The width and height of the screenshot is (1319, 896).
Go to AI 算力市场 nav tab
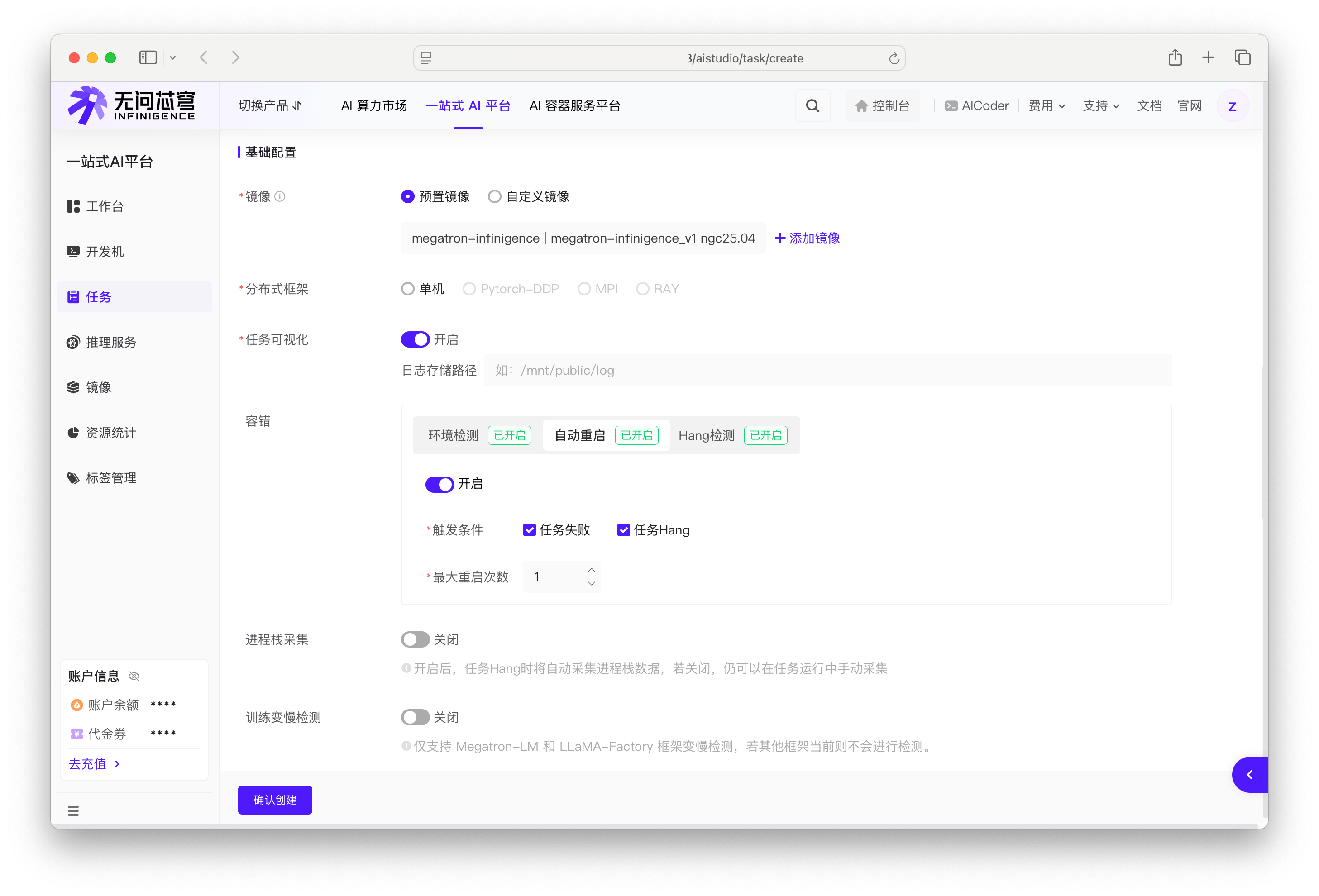pos(373,106)
